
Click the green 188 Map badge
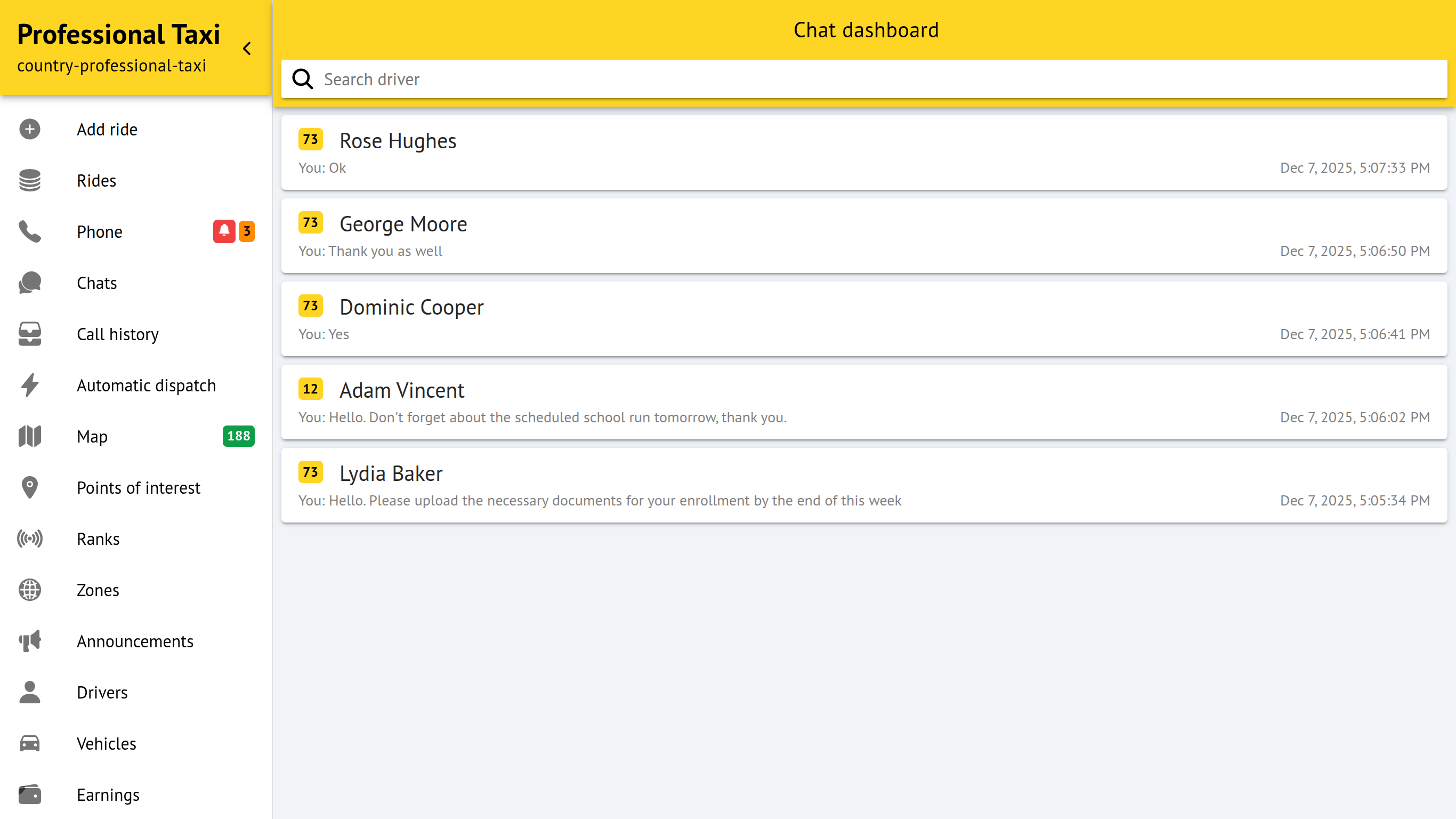click(239, 436)
